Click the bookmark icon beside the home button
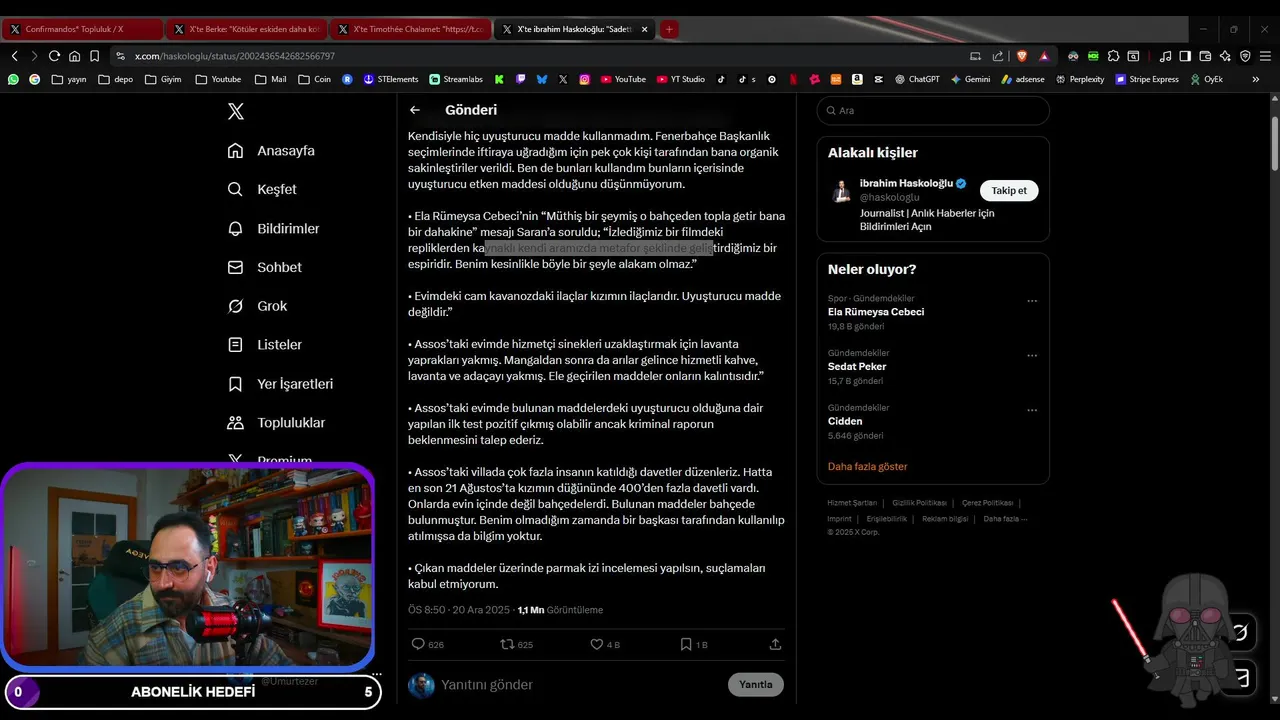This screenshot has width=1280, height=720. [94, 56]
